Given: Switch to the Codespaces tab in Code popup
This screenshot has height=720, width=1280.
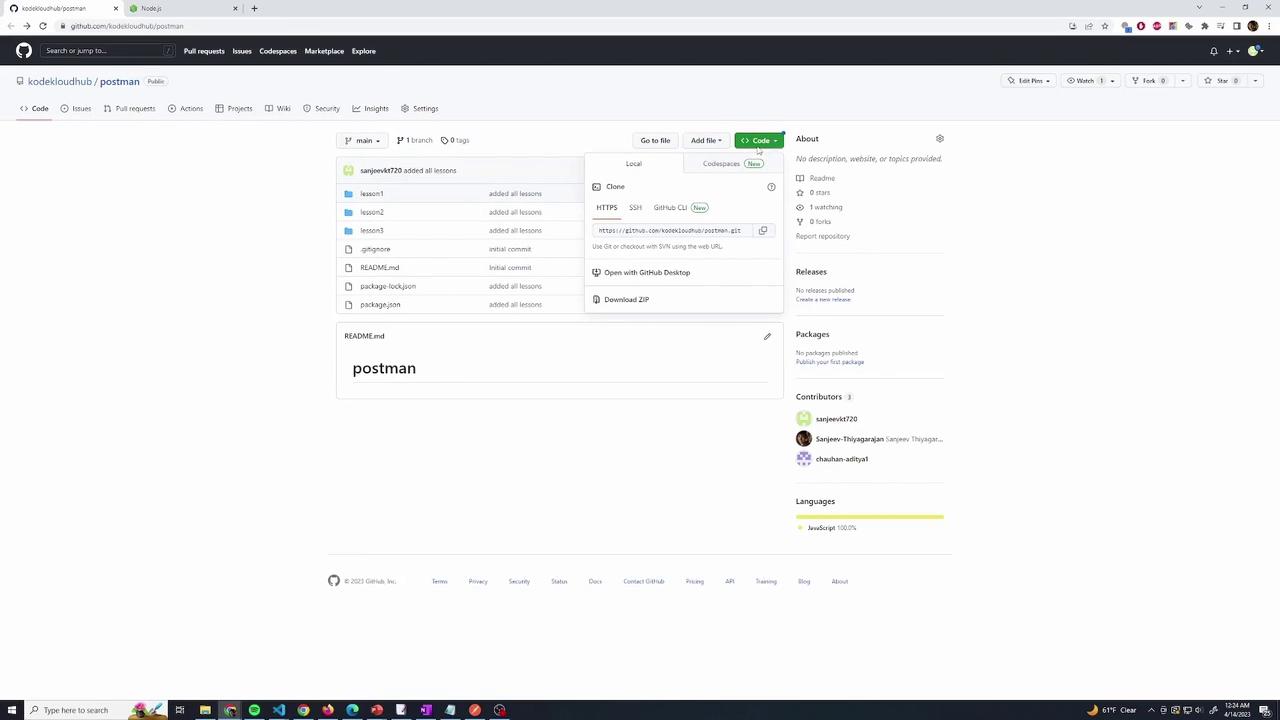Looking at the screenshot, I should [733, 164].
